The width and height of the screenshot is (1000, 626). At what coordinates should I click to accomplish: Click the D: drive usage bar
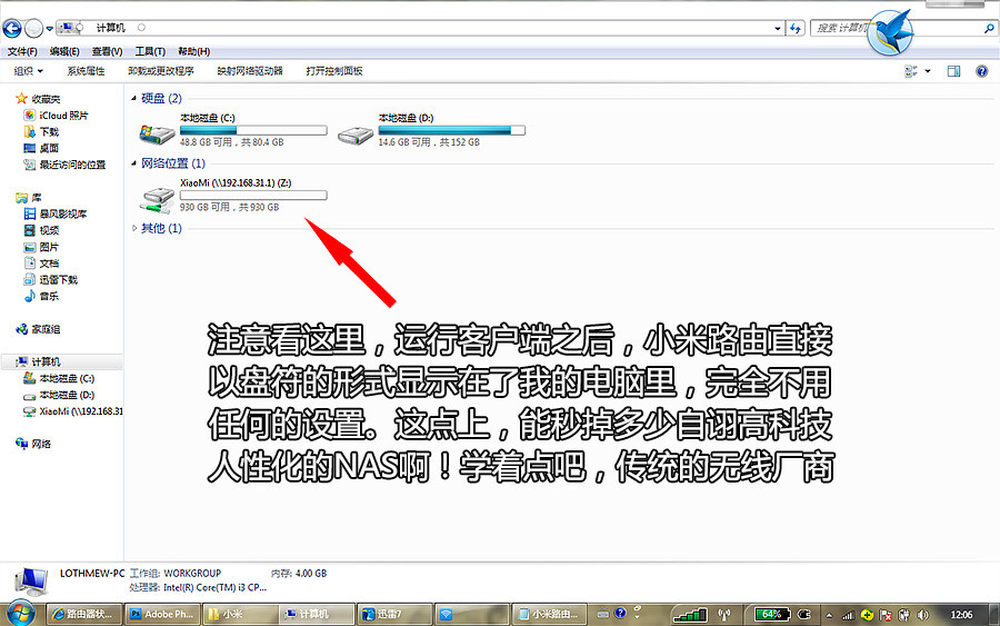[x=452, y=130]
